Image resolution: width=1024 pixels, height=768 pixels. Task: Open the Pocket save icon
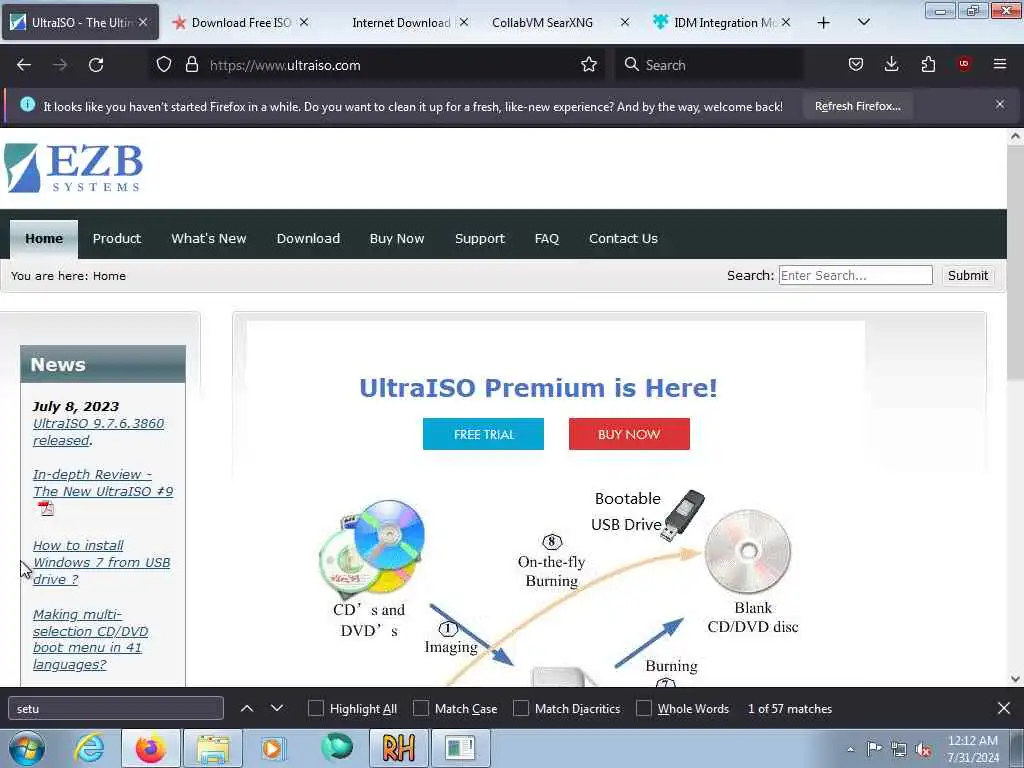click(856, 65)
